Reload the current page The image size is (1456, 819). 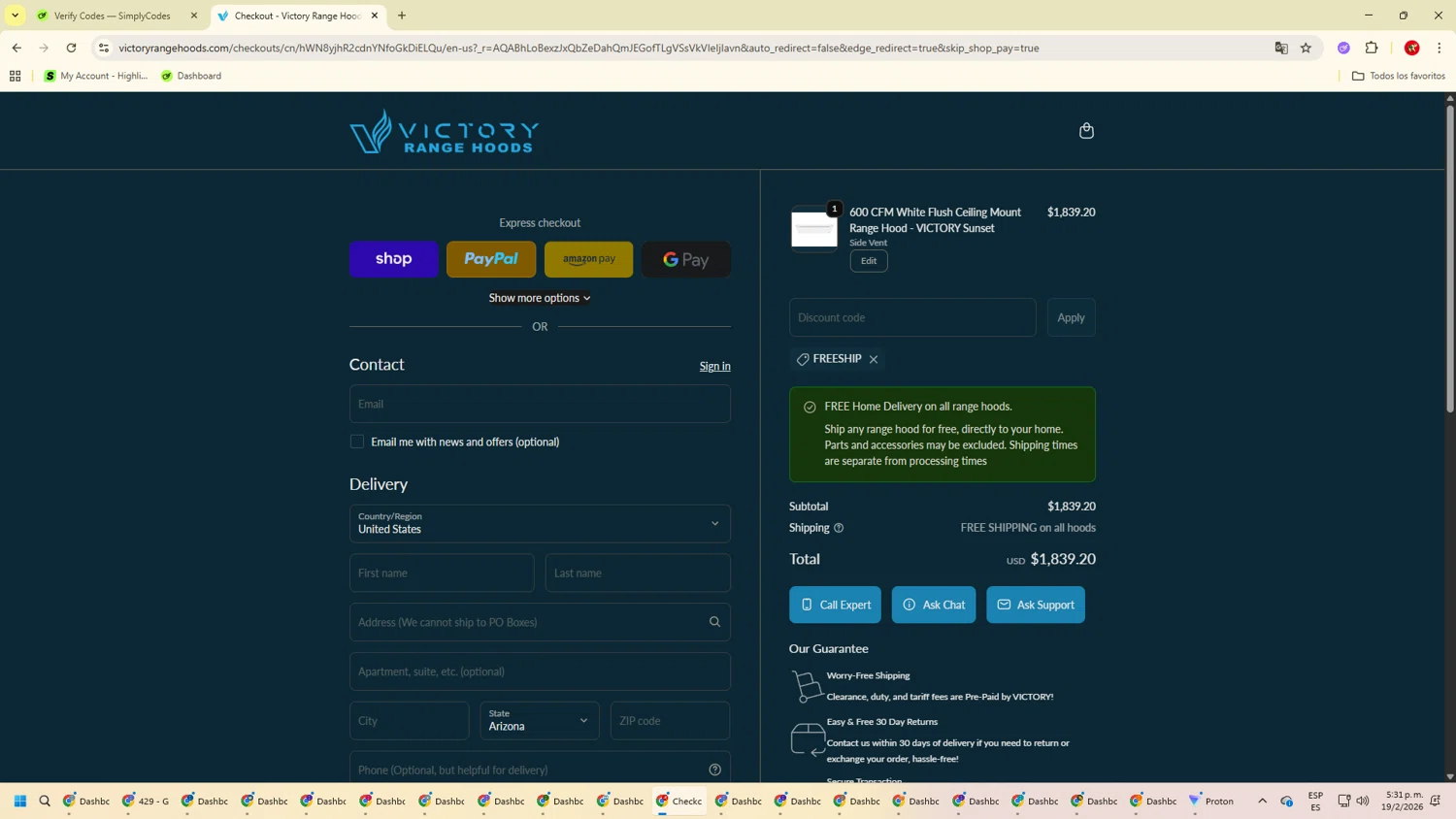click(x=71, y=48)
